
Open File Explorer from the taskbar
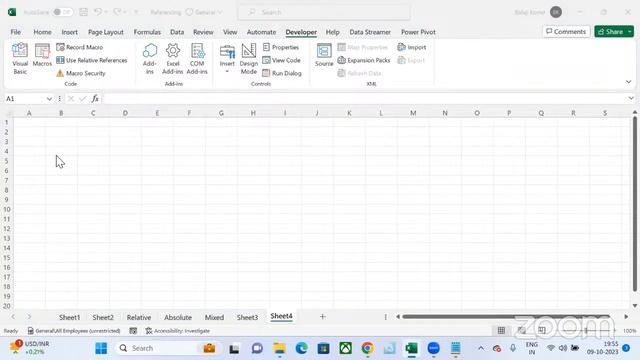point(280,348)
